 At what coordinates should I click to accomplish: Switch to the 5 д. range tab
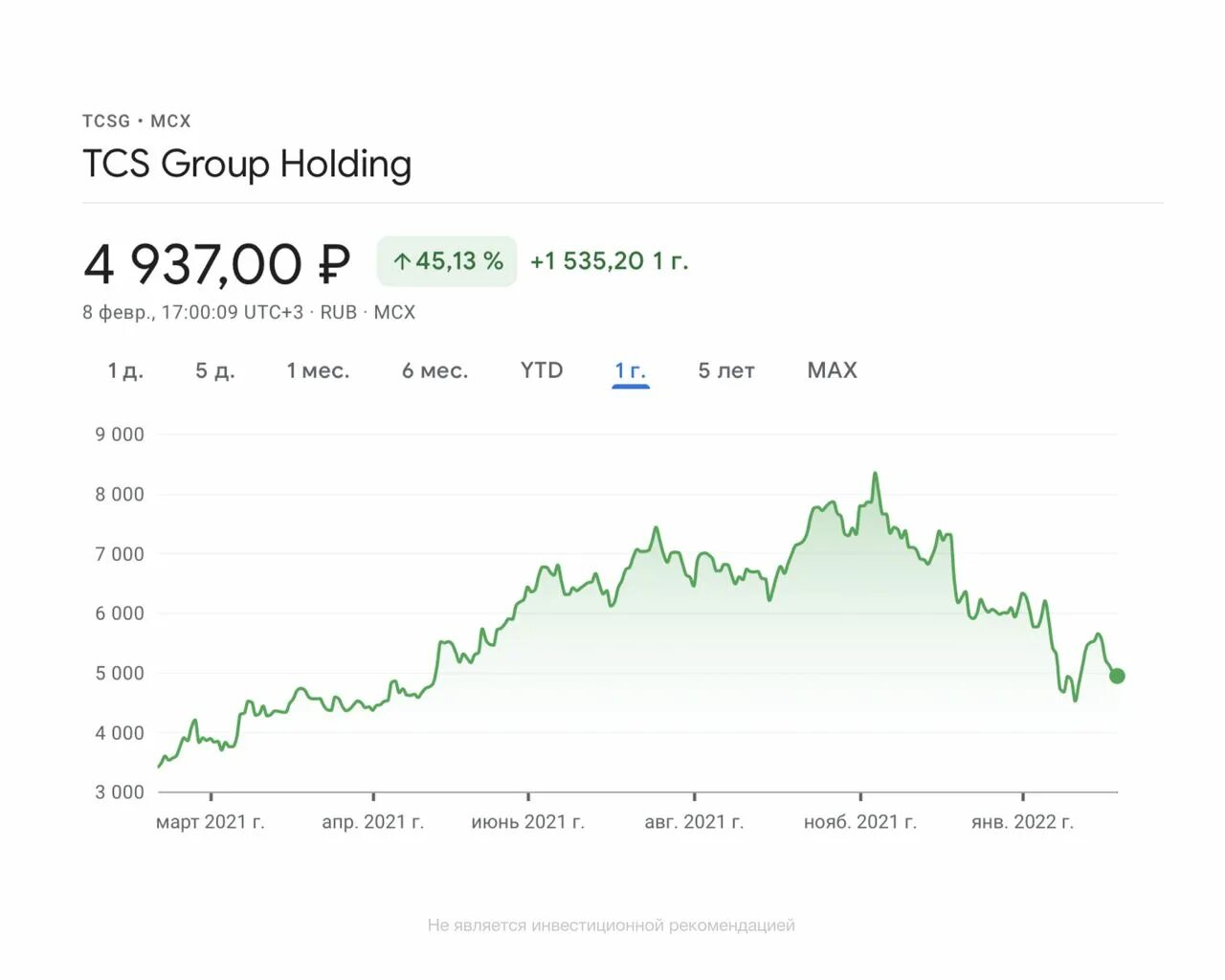tap(215, 371)
